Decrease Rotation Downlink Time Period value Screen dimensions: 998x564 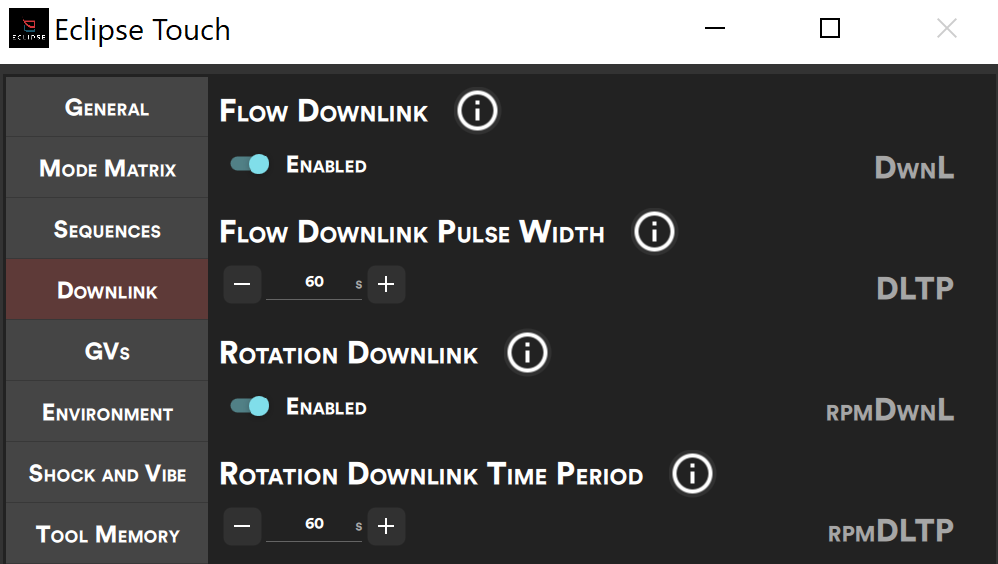coord(242,526)
